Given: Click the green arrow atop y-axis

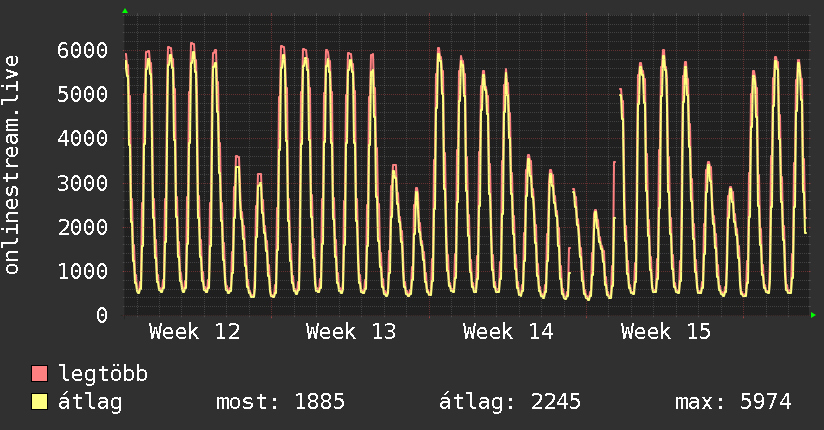Looking at the screenshot, I should click(125, 11).
